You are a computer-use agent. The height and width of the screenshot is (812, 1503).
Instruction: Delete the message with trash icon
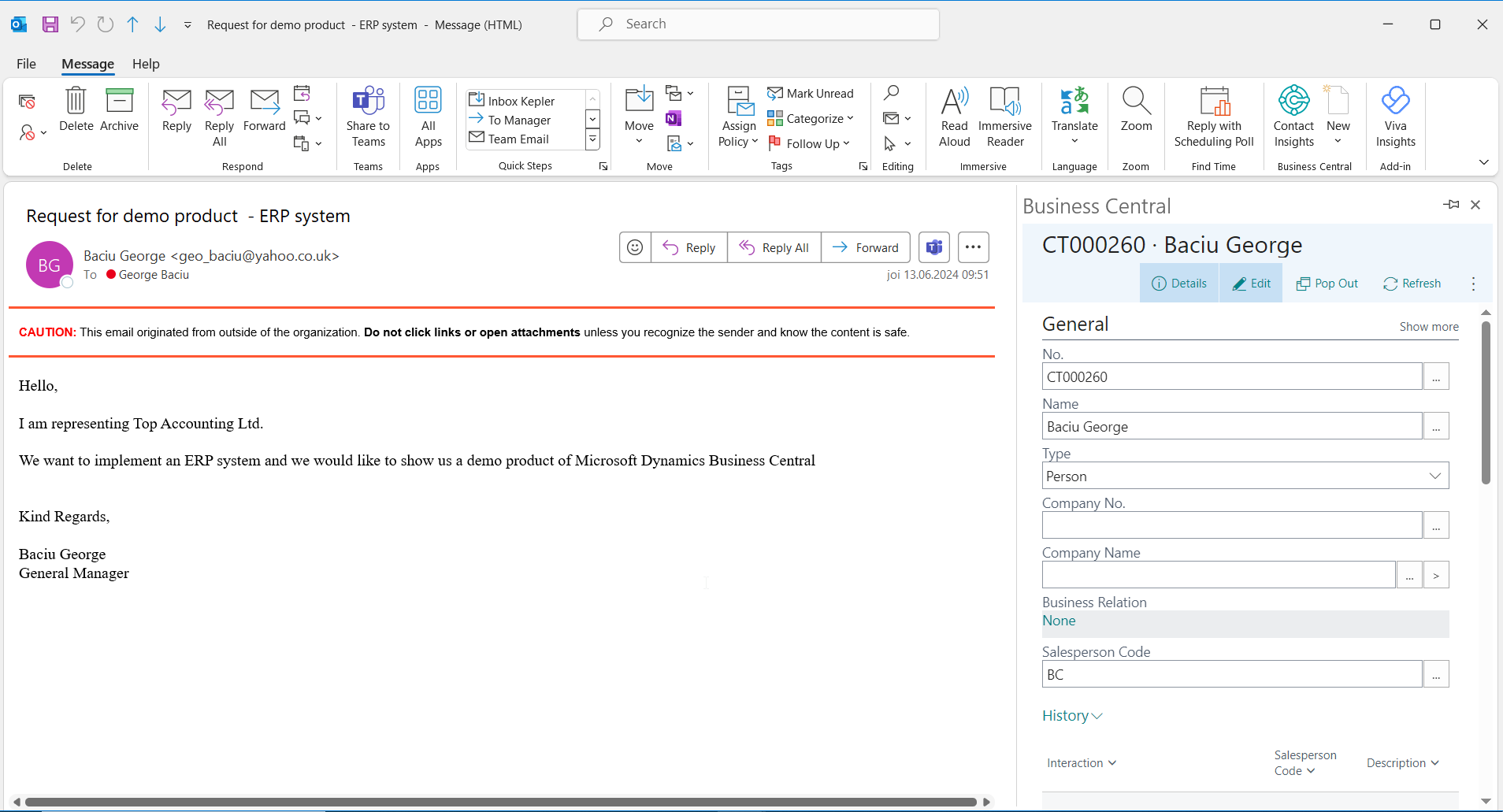click(76, 109)
